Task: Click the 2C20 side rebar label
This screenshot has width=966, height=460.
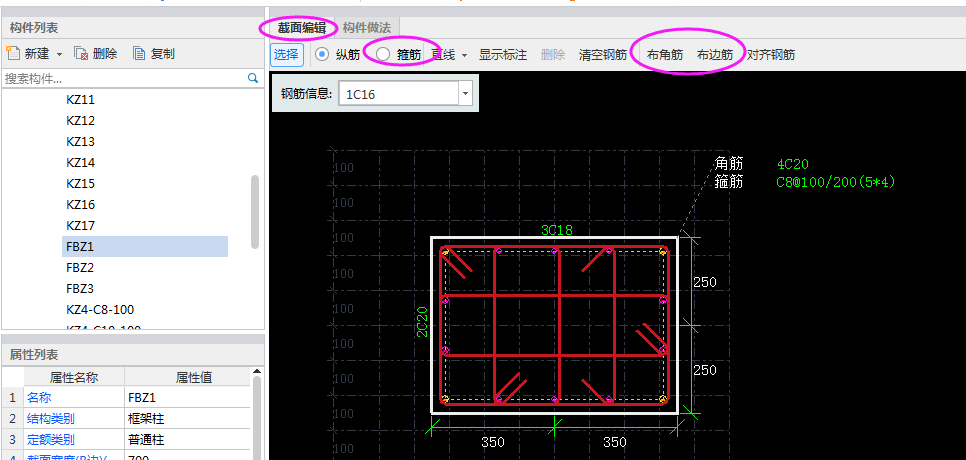Action: pos(423,322)
